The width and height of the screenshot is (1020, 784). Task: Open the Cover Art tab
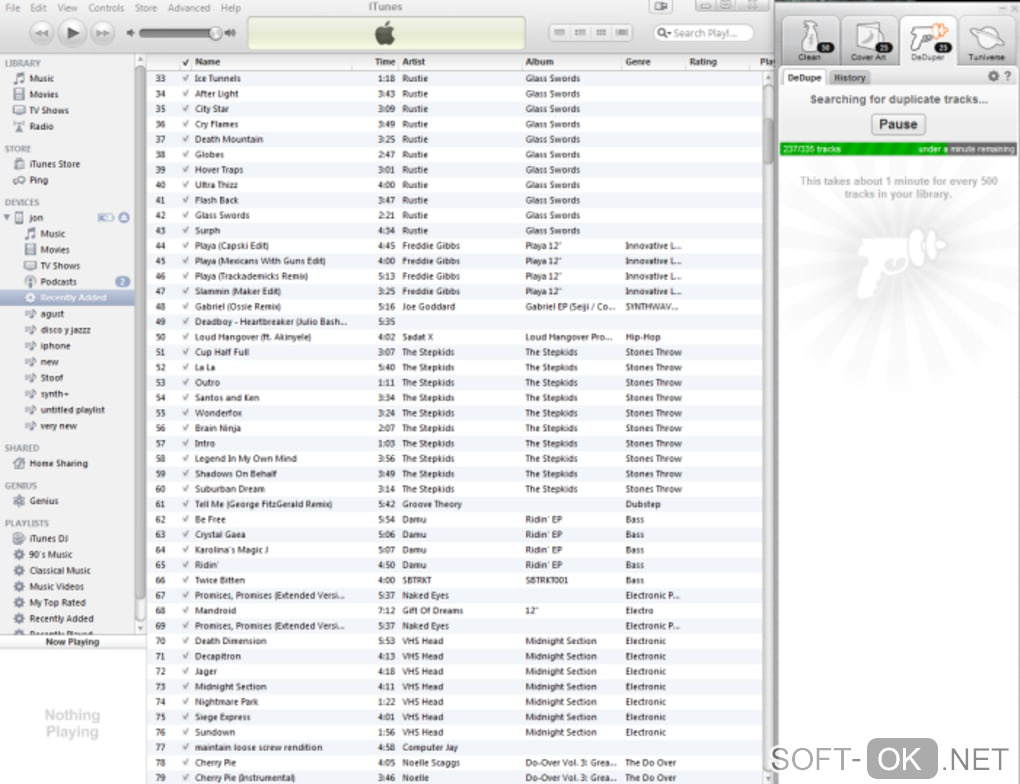pyautogui.click(x=869, y=41)
